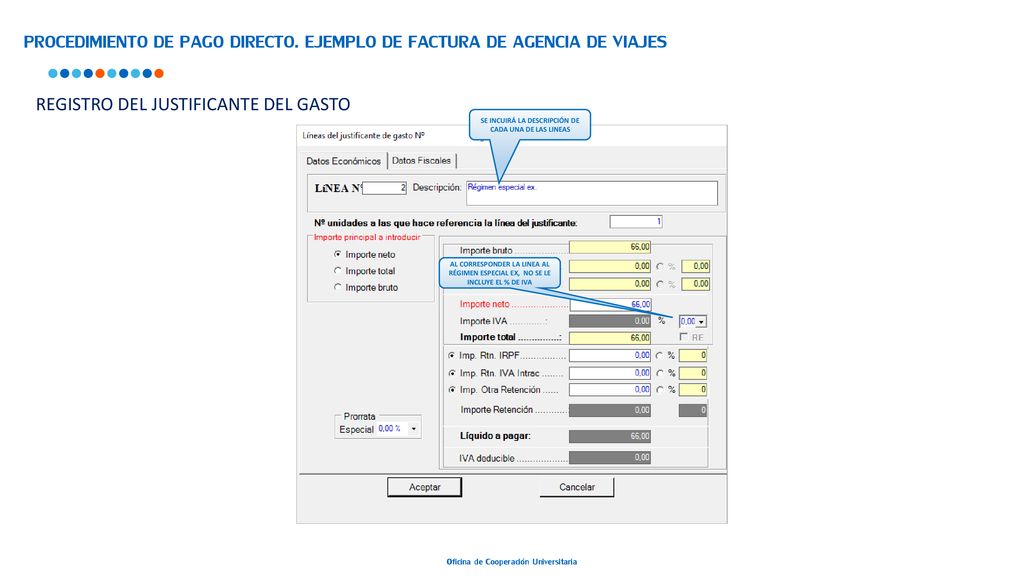Viewport: 1024px width, 576px height.
Task: Click the IRPF percentage field
Action: (693, 355)
